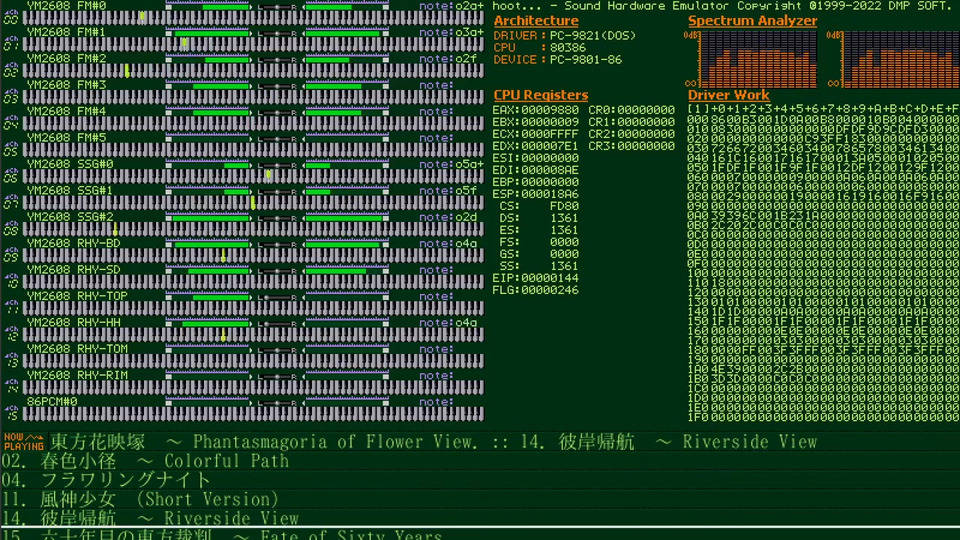Adjust the L-R pan slider for 86PCM#0
Viewport: 960px width, 540px height.
point(277,402)
